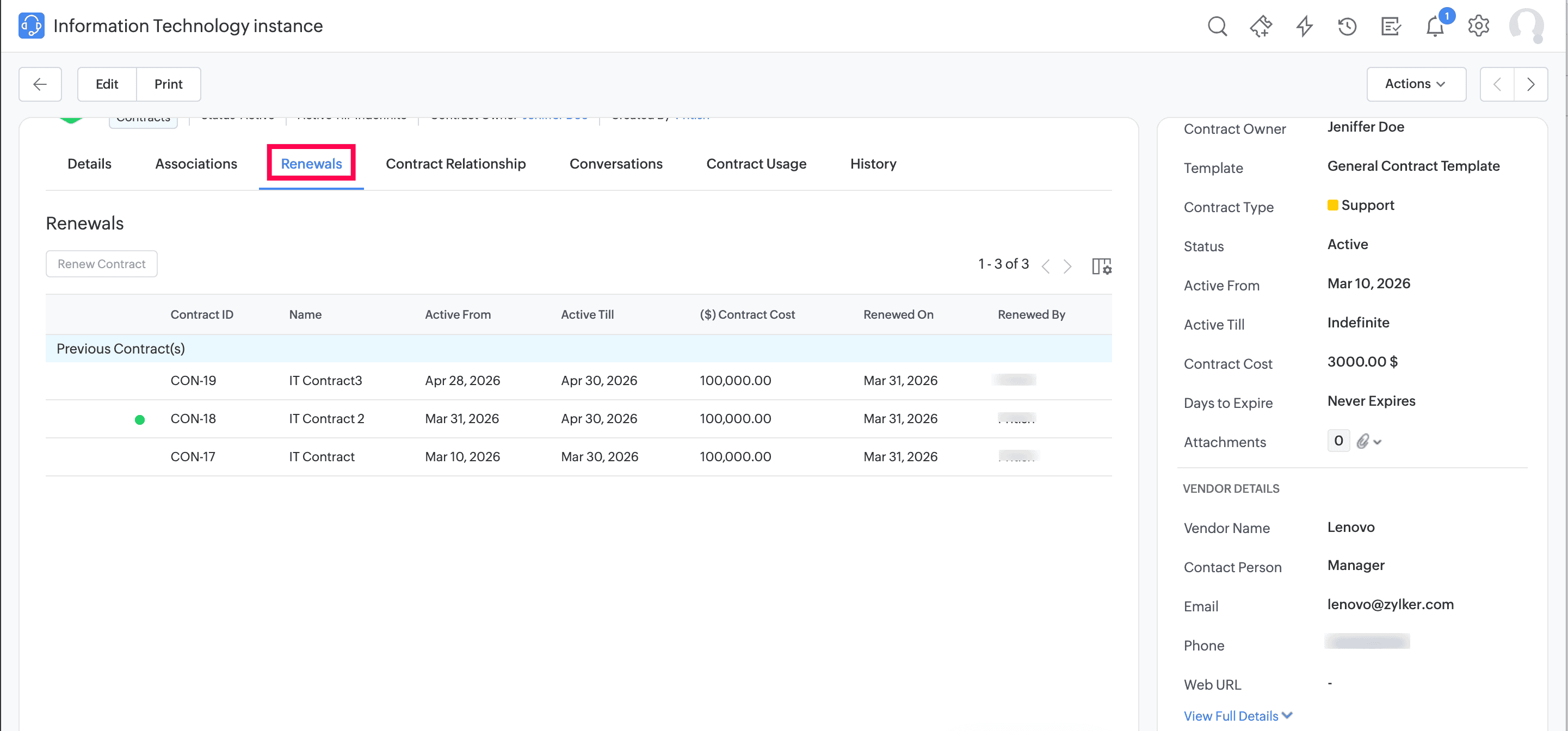Click the attachments count 0 box
Image resolution: width=1568 pixels, height=731 pixels.
(x=1338, y=441)
